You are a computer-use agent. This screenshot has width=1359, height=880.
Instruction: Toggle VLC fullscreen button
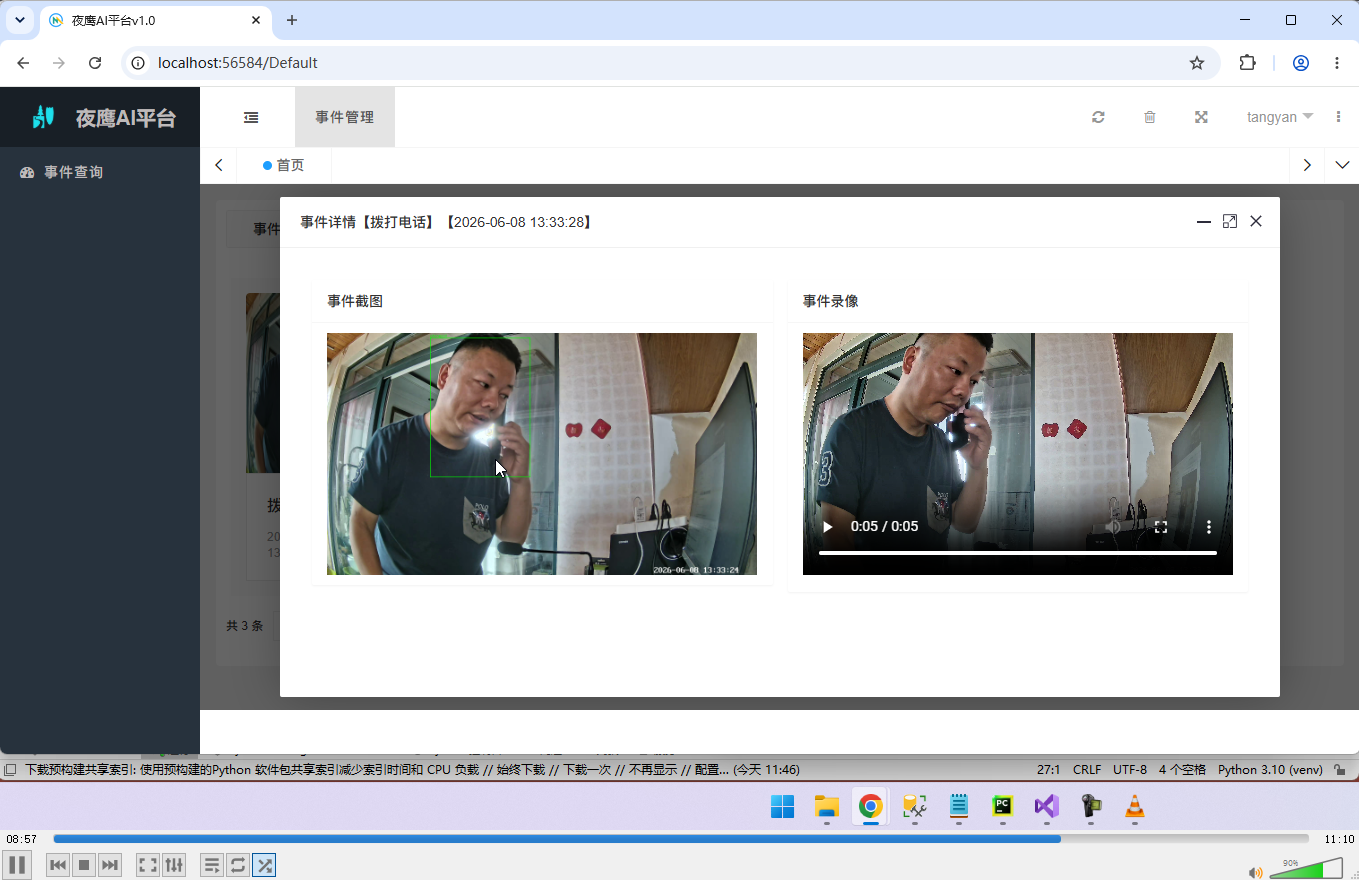pyautogui.click(x=147, y=864)
